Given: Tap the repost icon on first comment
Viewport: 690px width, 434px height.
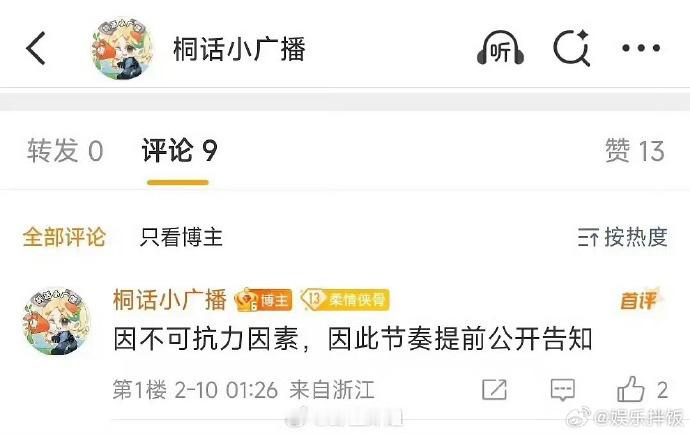Looking at the screenshot, I should pos(494,389).
